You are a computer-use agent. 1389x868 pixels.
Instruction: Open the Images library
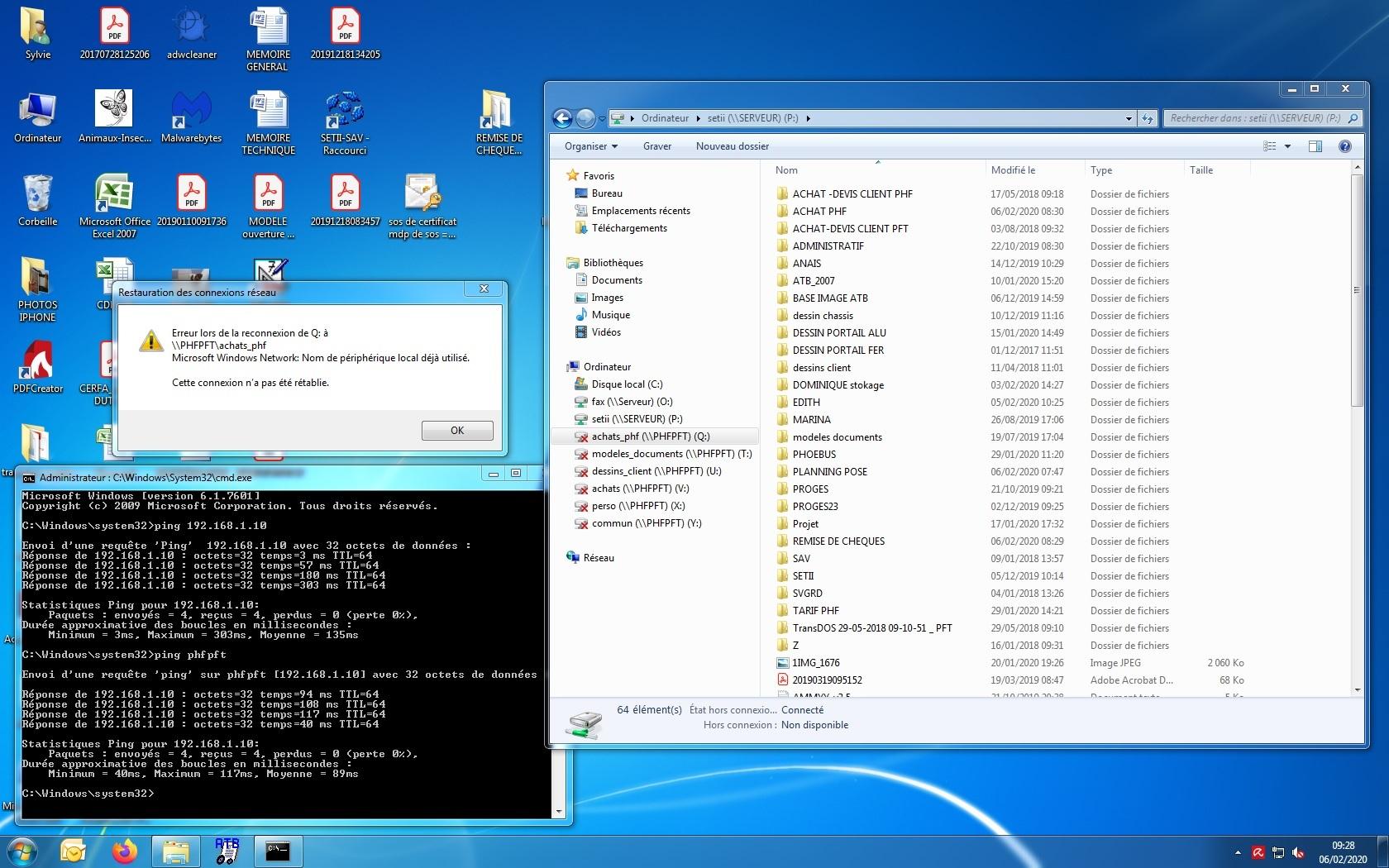coord(607,298)
